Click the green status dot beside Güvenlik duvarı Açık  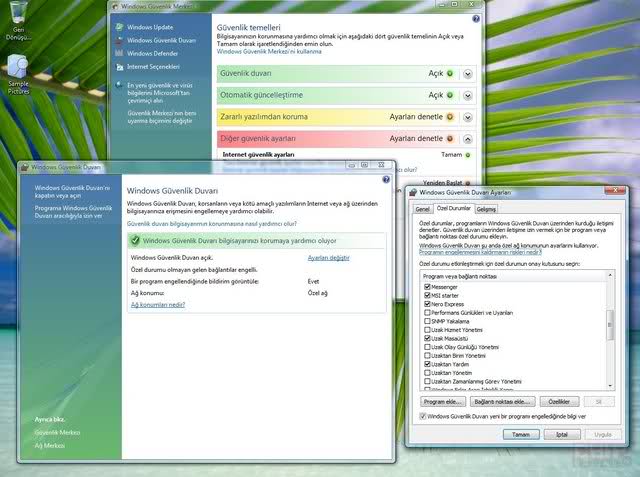pyautogui.click(x=450, y=73)
